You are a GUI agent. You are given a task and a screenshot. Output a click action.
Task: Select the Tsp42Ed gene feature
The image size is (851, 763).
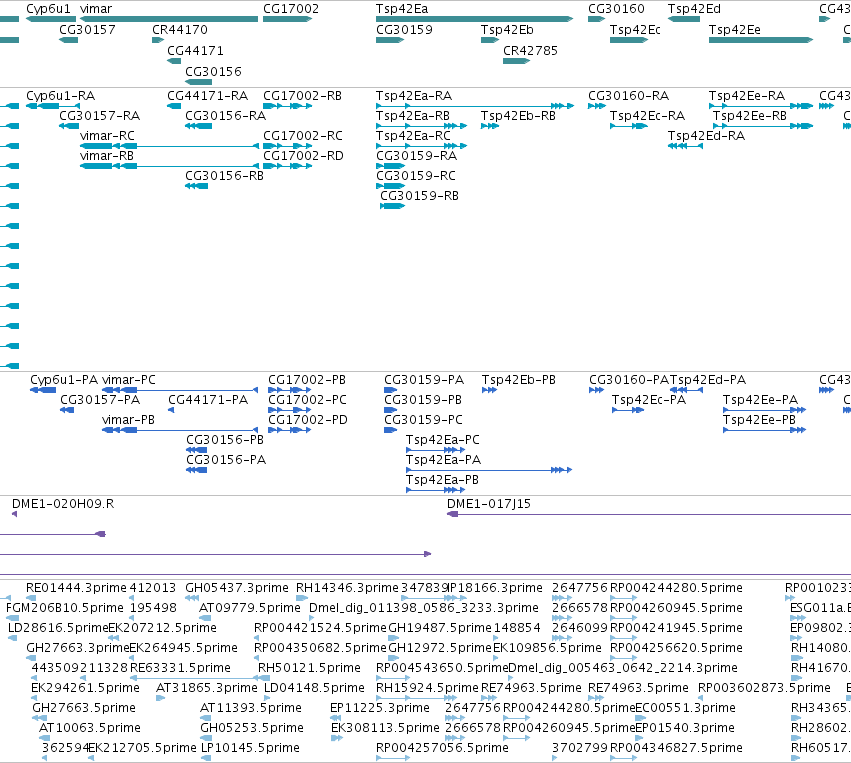(x=684, y=19)
